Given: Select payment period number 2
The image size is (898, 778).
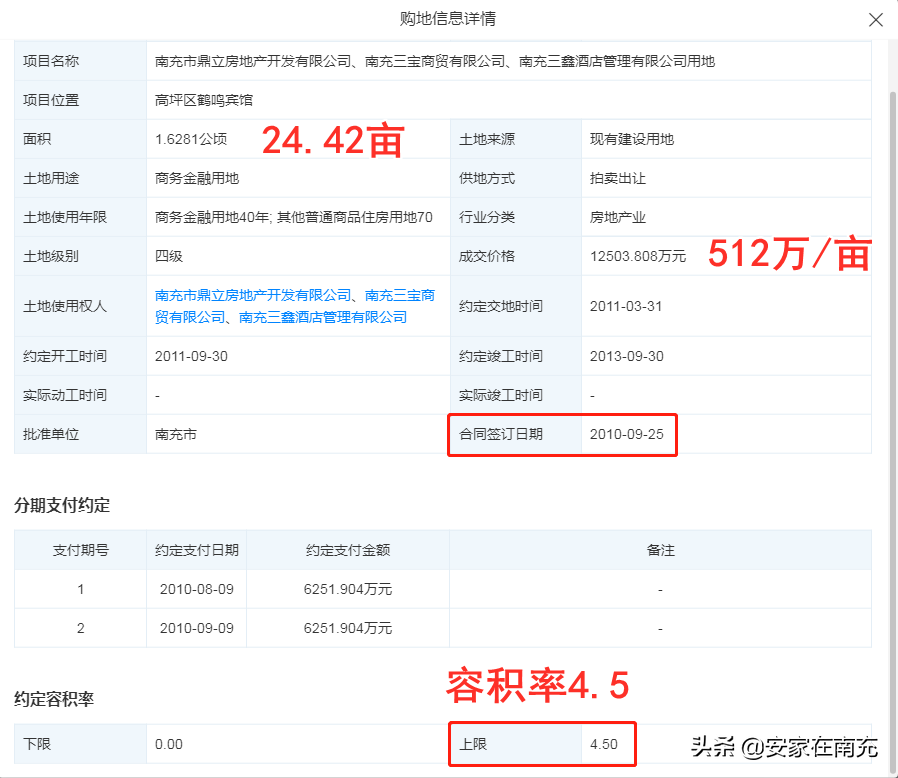Looking at the screenshot, I should tap(81, 628).
